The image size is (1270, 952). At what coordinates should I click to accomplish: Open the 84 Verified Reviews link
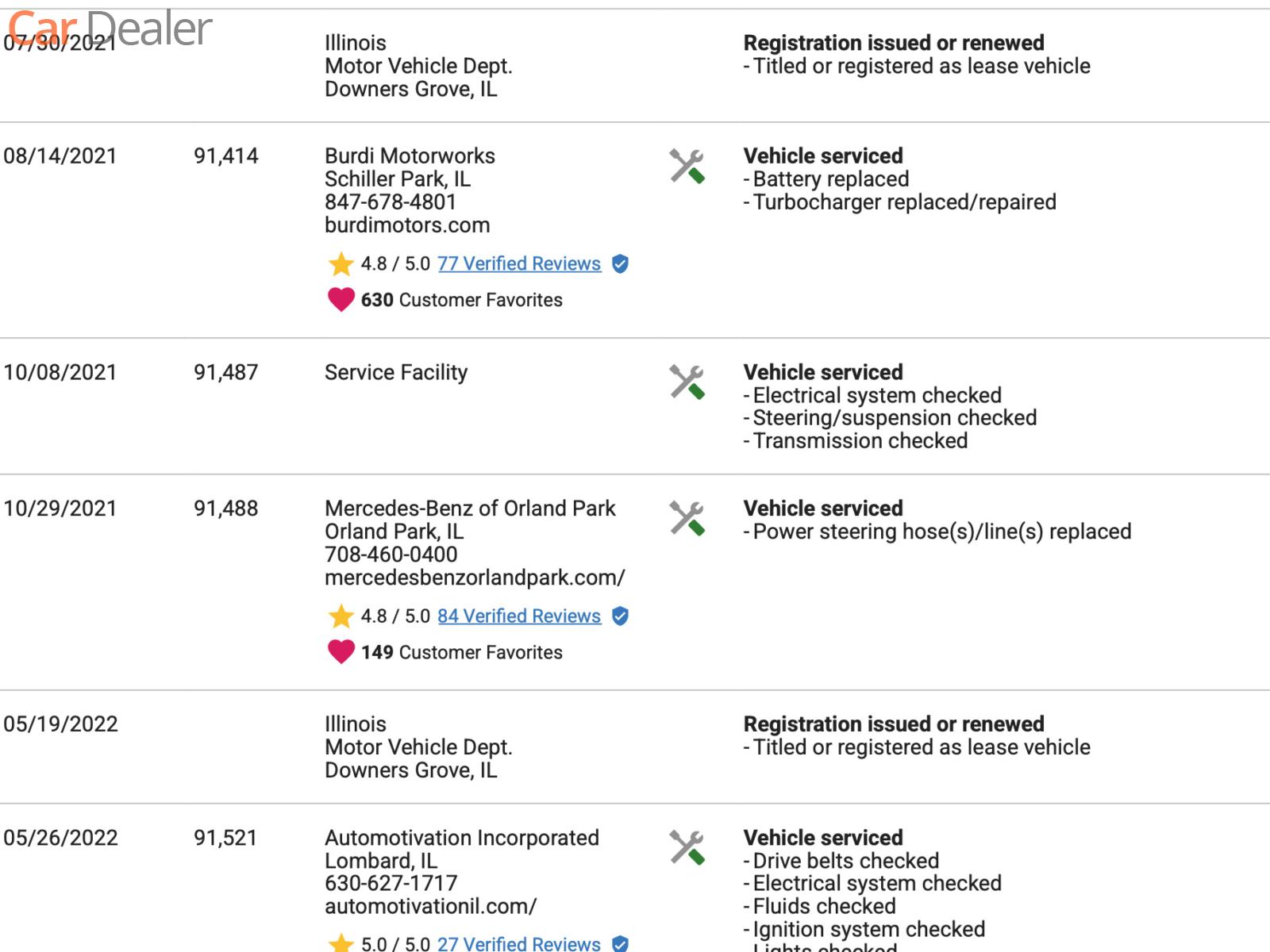point(519,616)
